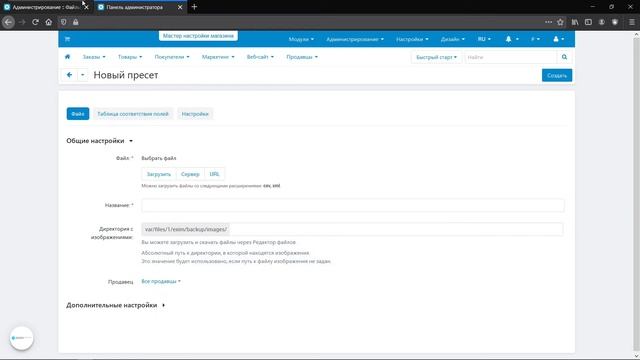Open the notifications bell menu
640x360 pixels.
(512, 39)
